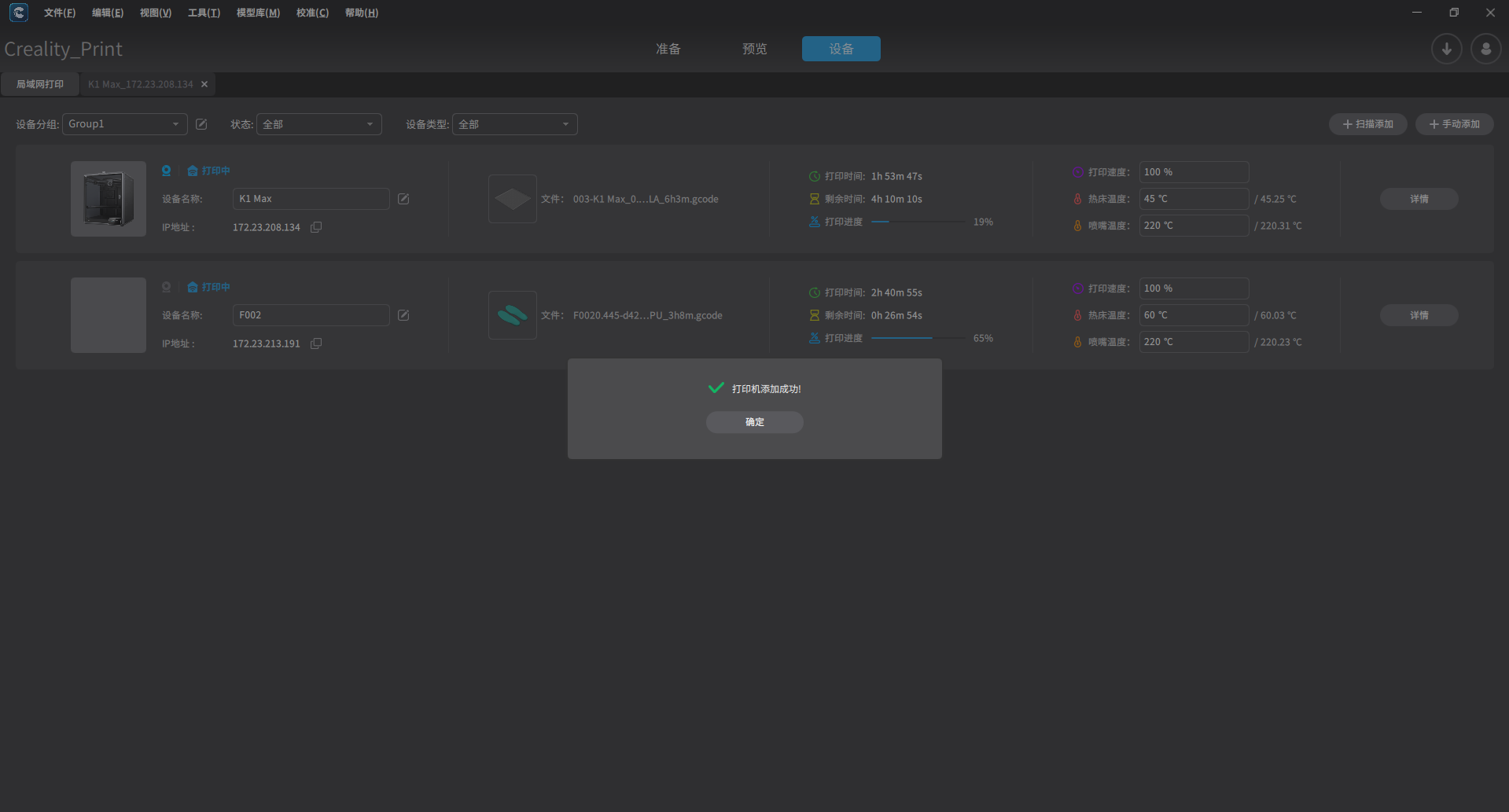Open 详情 for K1 Max printer

point(1419,199)
